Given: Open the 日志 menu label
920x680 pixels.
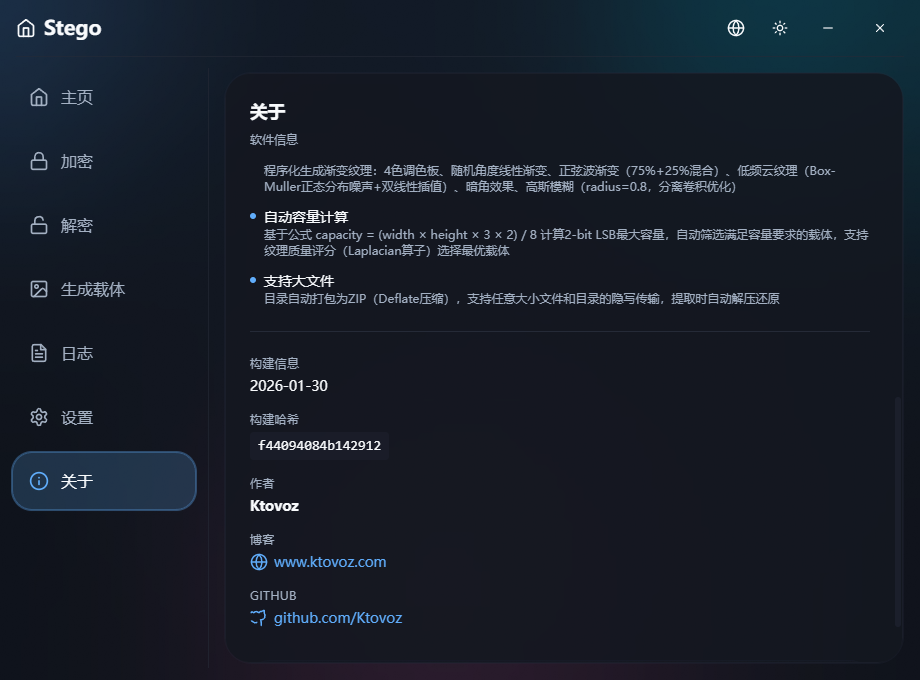Looking at the screenshot, I should coord(77,353).
